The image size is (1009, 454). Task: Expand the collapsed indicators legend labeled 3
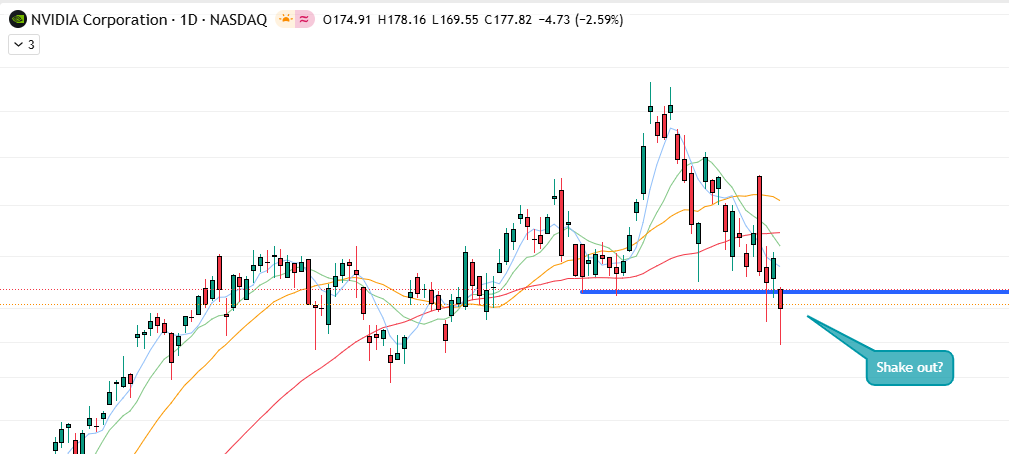point(24,45)
